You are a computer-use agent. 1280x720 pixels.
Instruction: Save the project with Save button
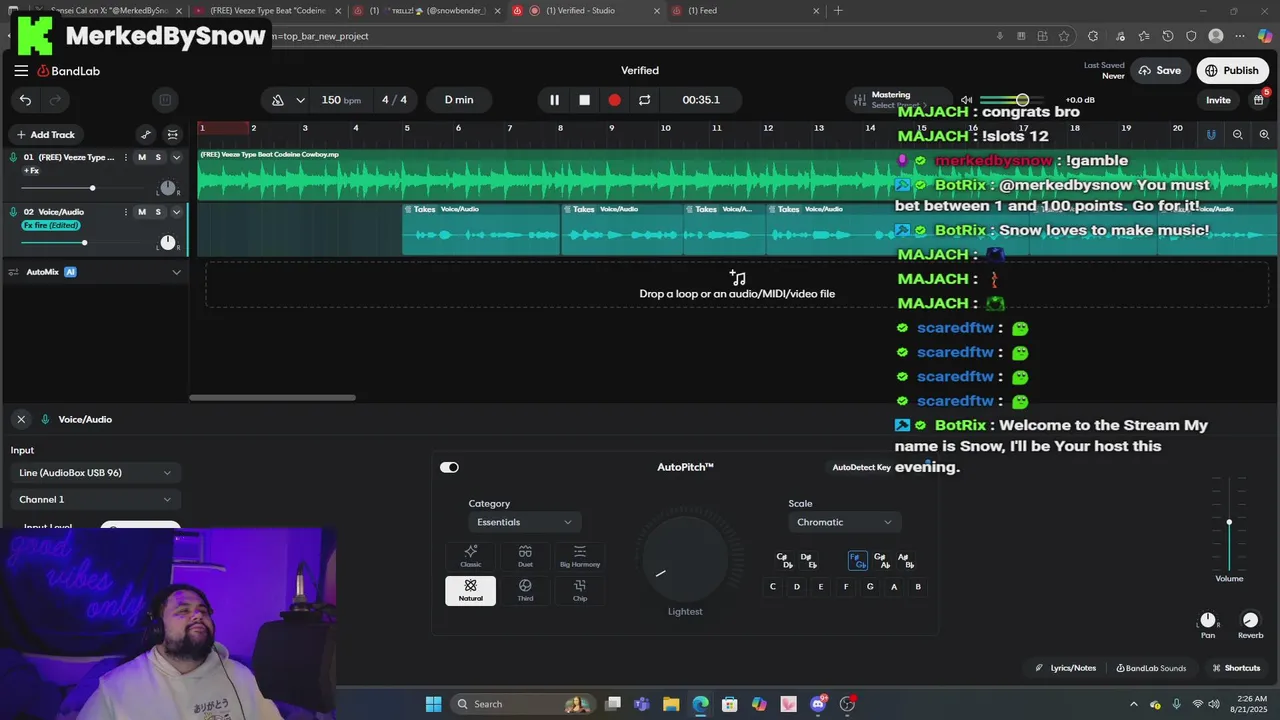(1158, 71)
